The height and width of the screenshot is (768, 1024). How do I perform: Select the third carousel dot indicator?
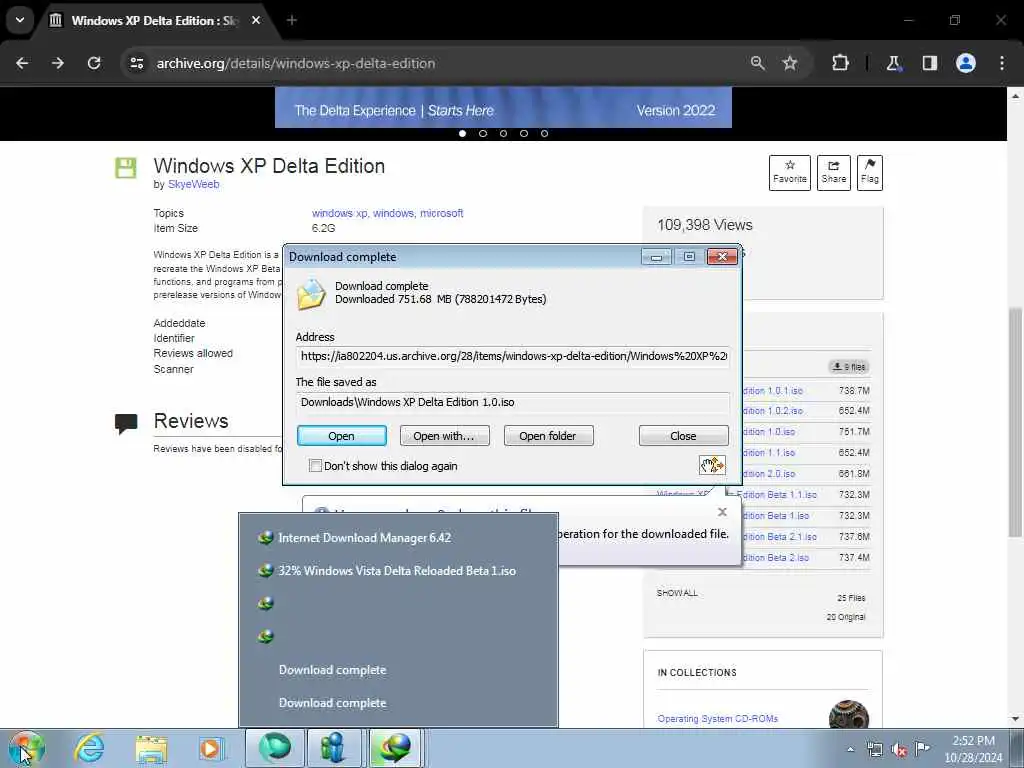pyautogui.click(x=504, y=133)
